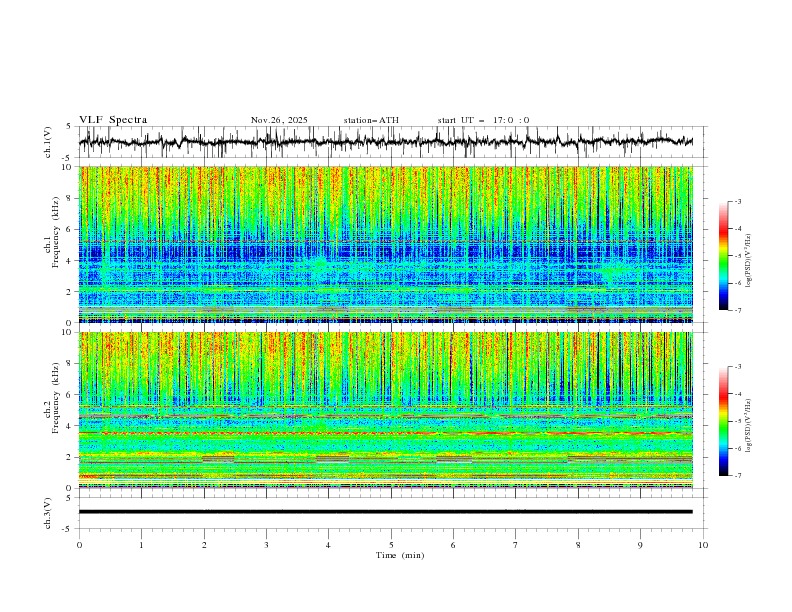
Task: Click the "4" kHz tick on ch.2 frequency axis
Action: point(69,426)
